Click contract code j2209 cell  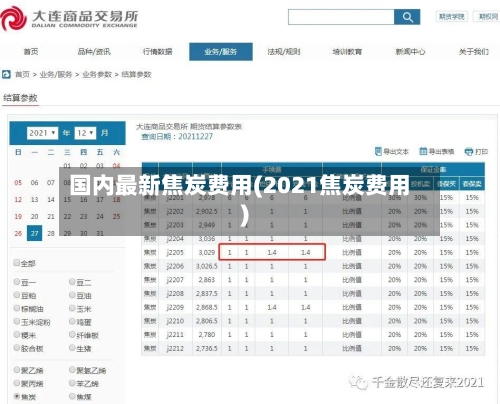point(175,307)
